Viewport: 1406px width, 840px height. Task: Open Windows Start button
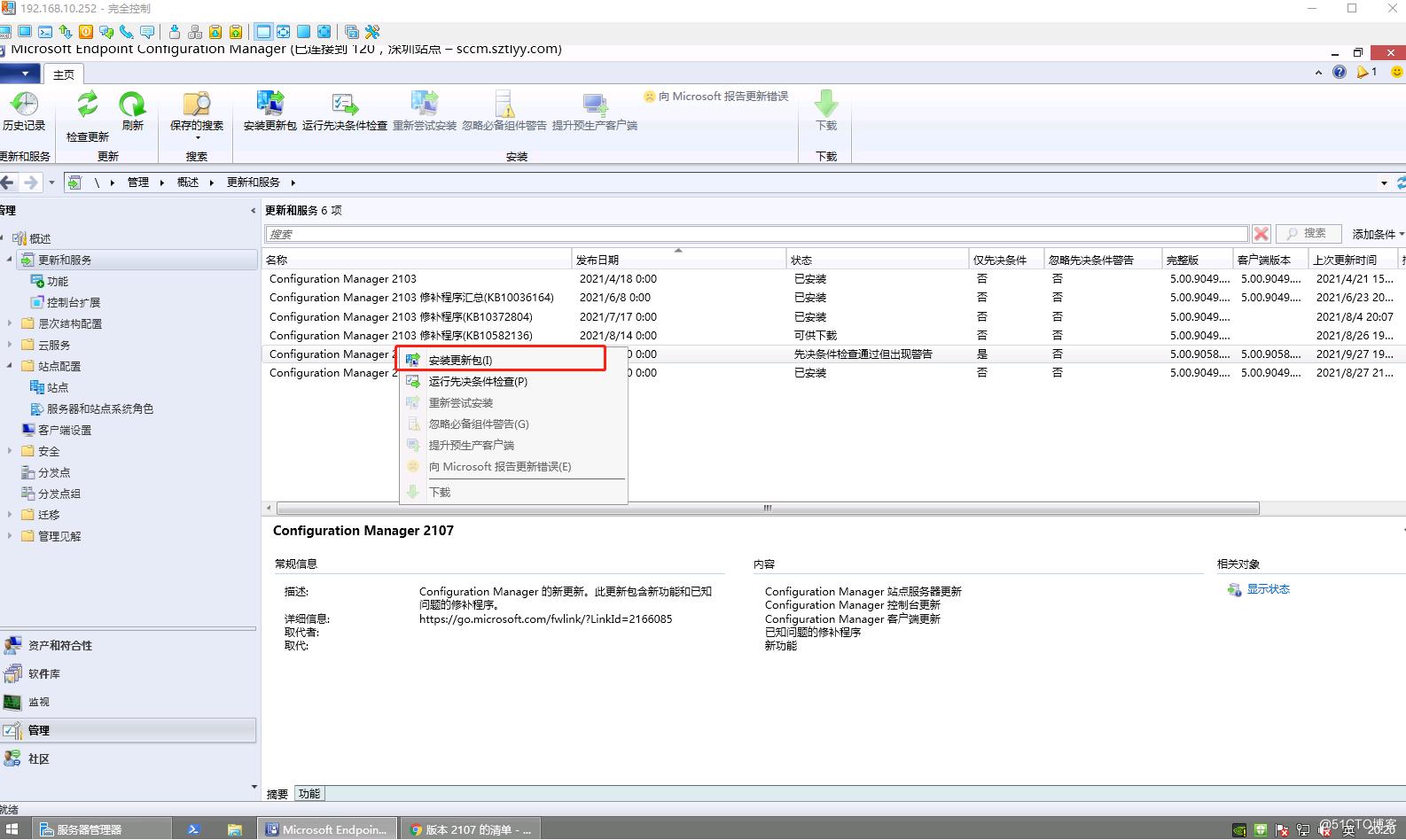(x=12, y=829)
